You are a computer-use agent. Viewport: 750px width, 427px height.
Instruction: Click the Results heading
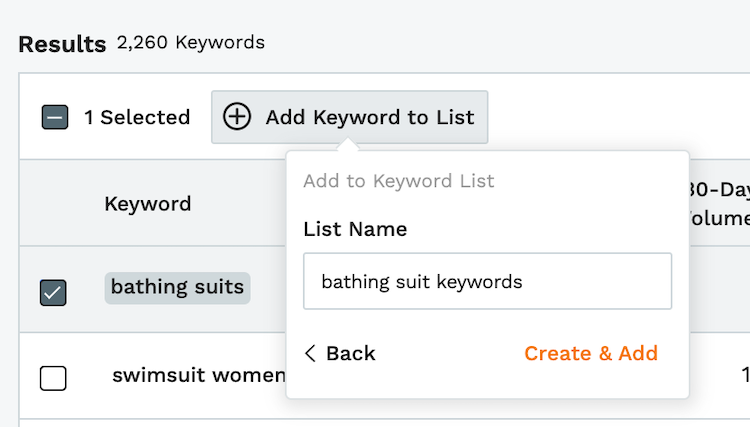(62, 44)
